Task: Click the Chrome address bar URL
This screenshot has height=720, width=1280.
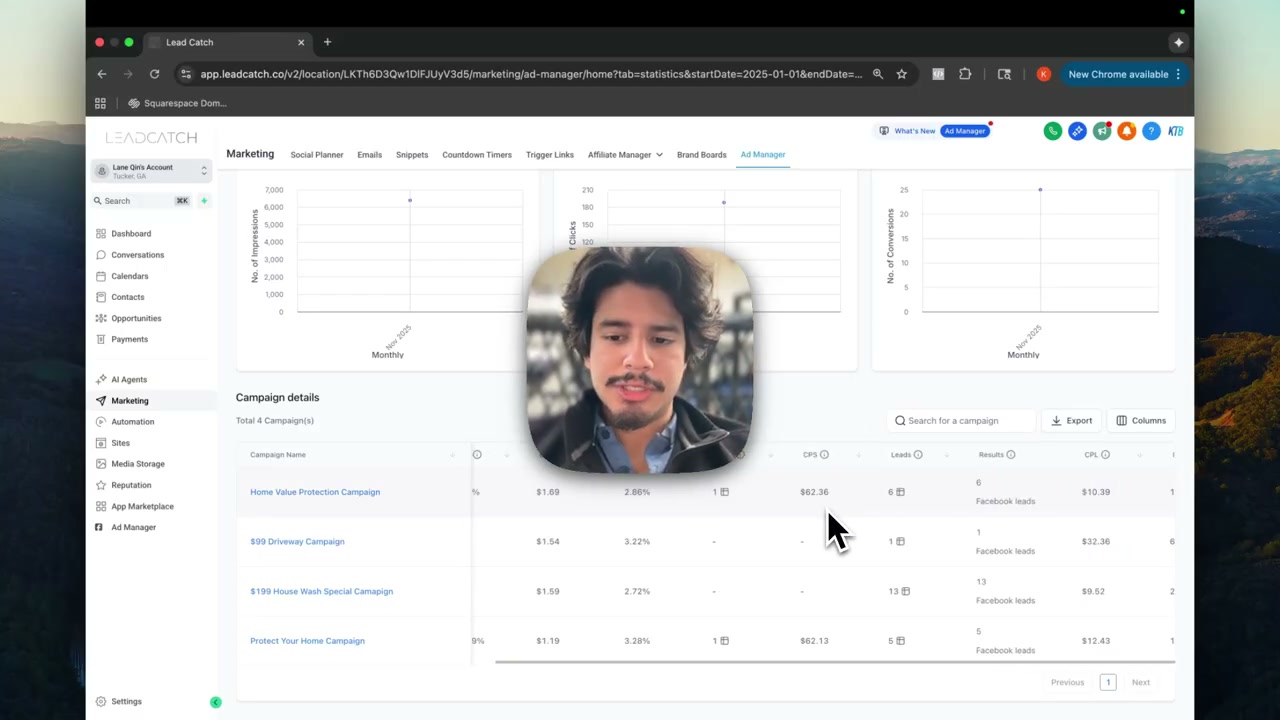Action: coord(531,74)
